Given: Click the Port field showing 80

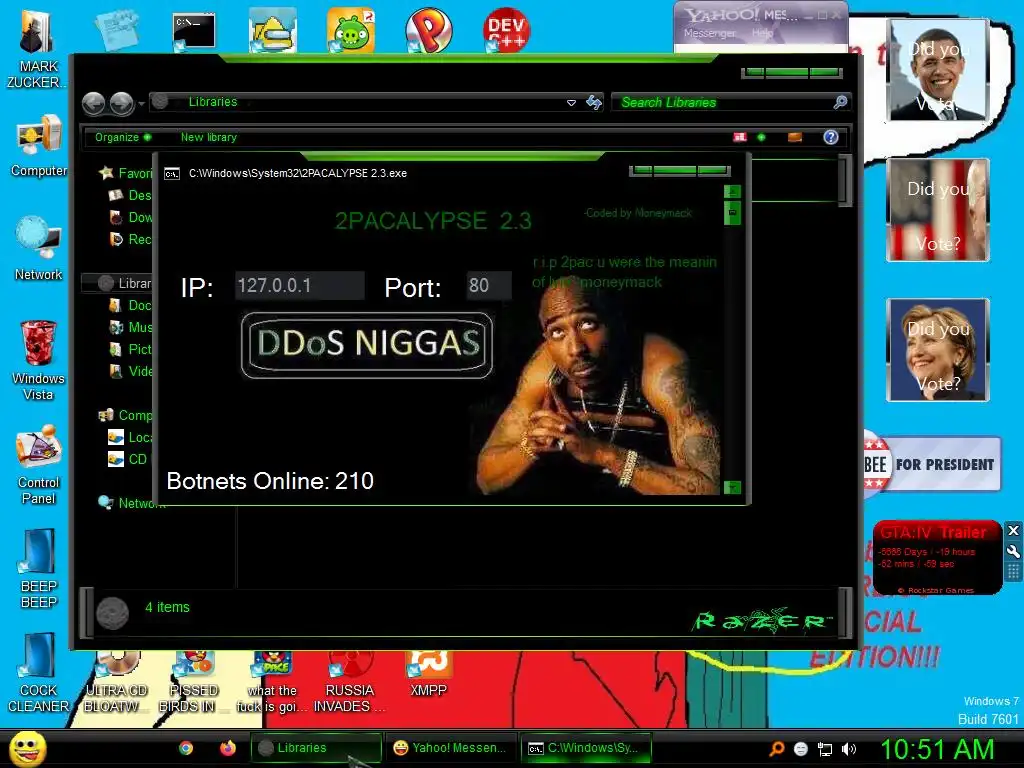Looking at the screenshot, I should pyautogui.click(x=488, y=285).
